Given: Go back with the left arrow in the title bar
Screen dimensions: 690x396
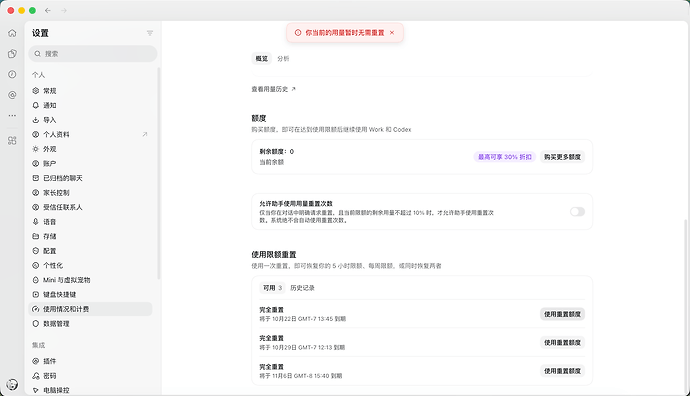Looking at the screenshot, I should tap(48, 11).
